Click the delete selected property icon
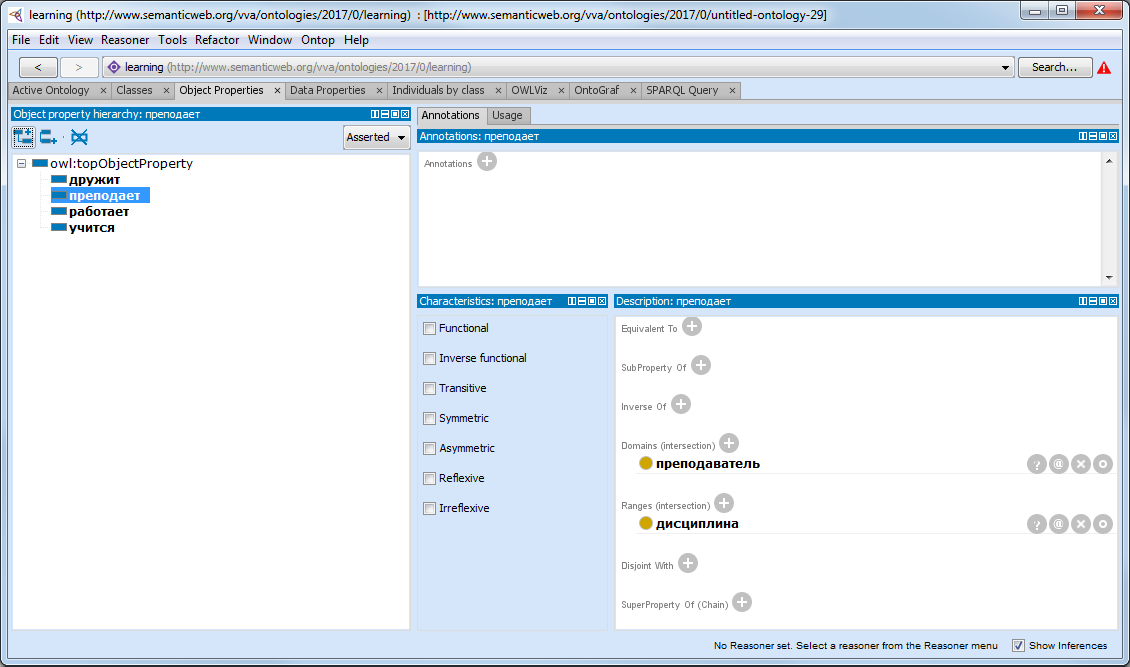Image resolution: width=1130 pixels, height=667 pixels. coord(79,137)
